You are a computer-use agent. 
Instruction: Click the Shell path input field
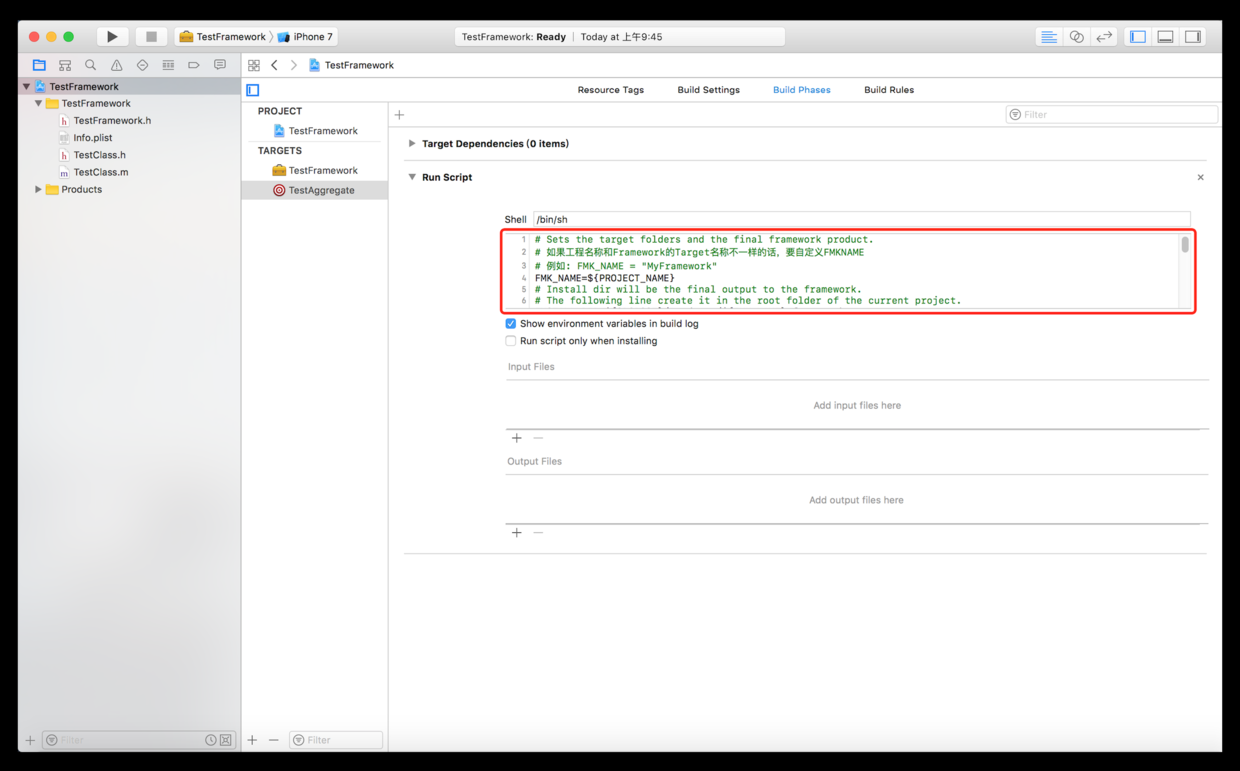(860, 219)
